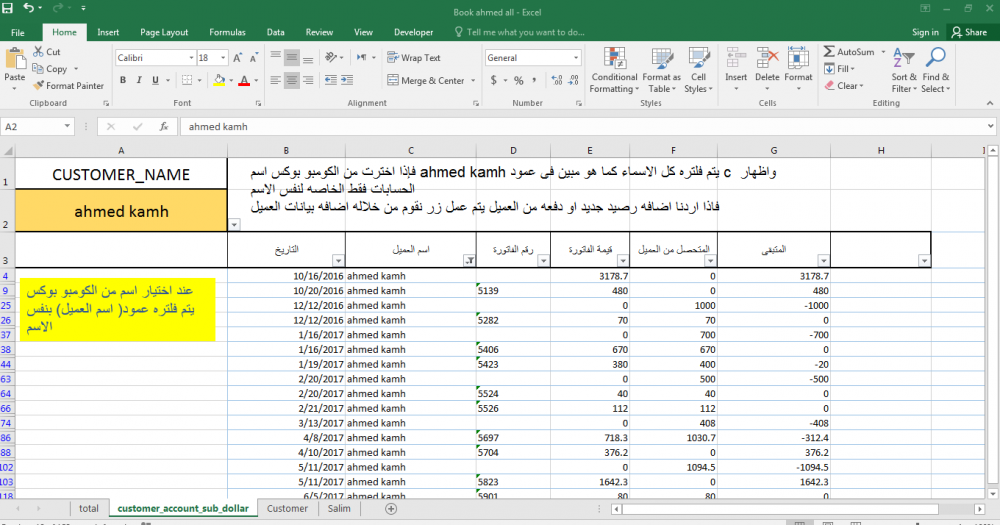Screen dimensions: 1000x525
Task: Toggle Bold formatting
Action: tap(122, 80)
